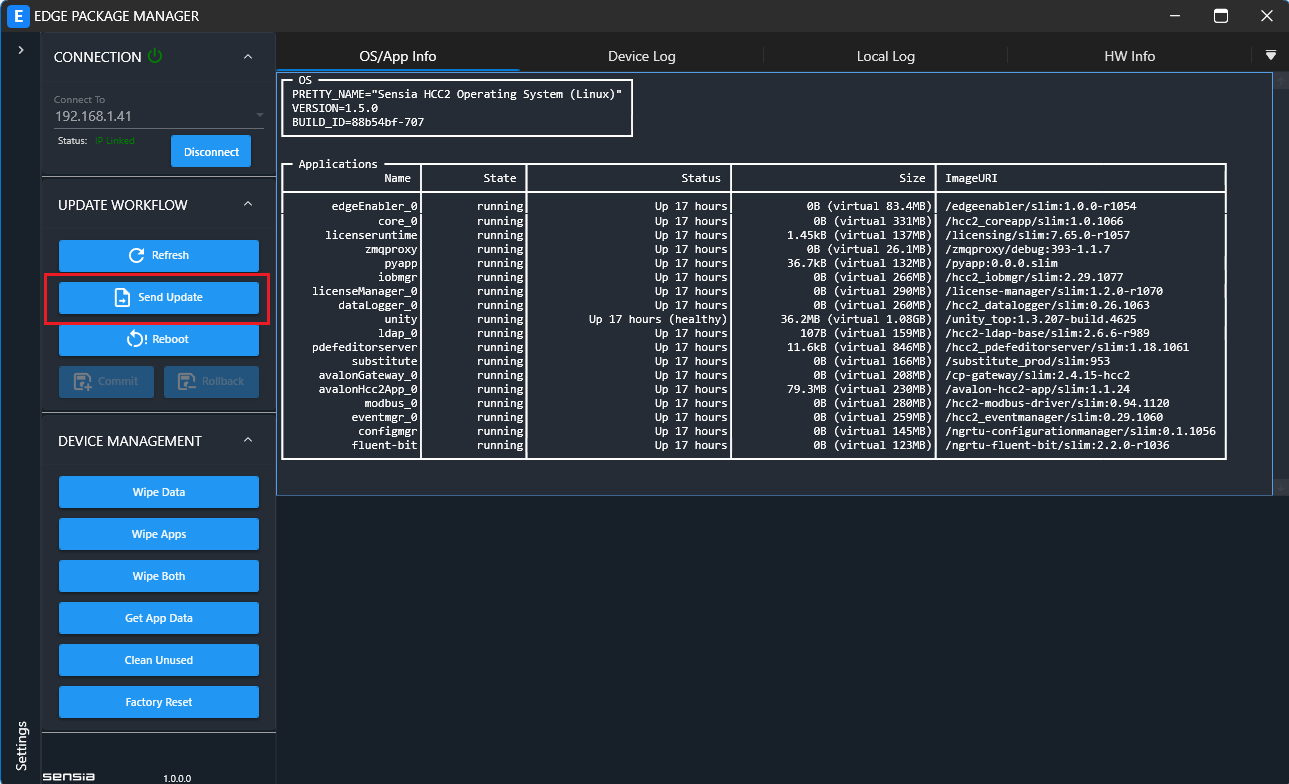Select the eventmgr_0 application name

click(x=384, y=416)
